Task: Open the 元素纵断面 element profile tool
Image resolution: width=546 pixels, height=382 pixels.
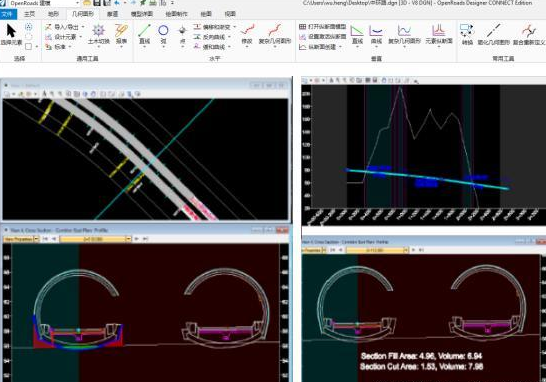Action: [x=439, y=34]
